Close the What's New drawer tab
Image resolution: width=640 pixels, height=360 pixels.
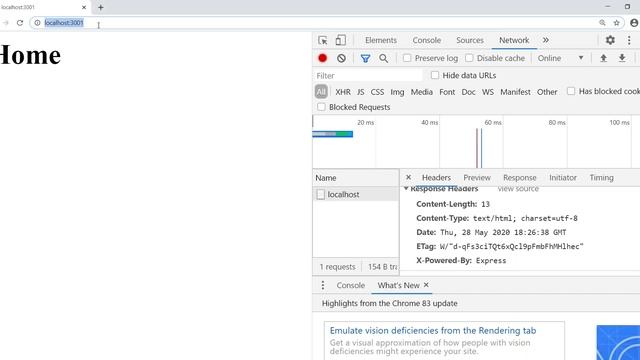426,285
